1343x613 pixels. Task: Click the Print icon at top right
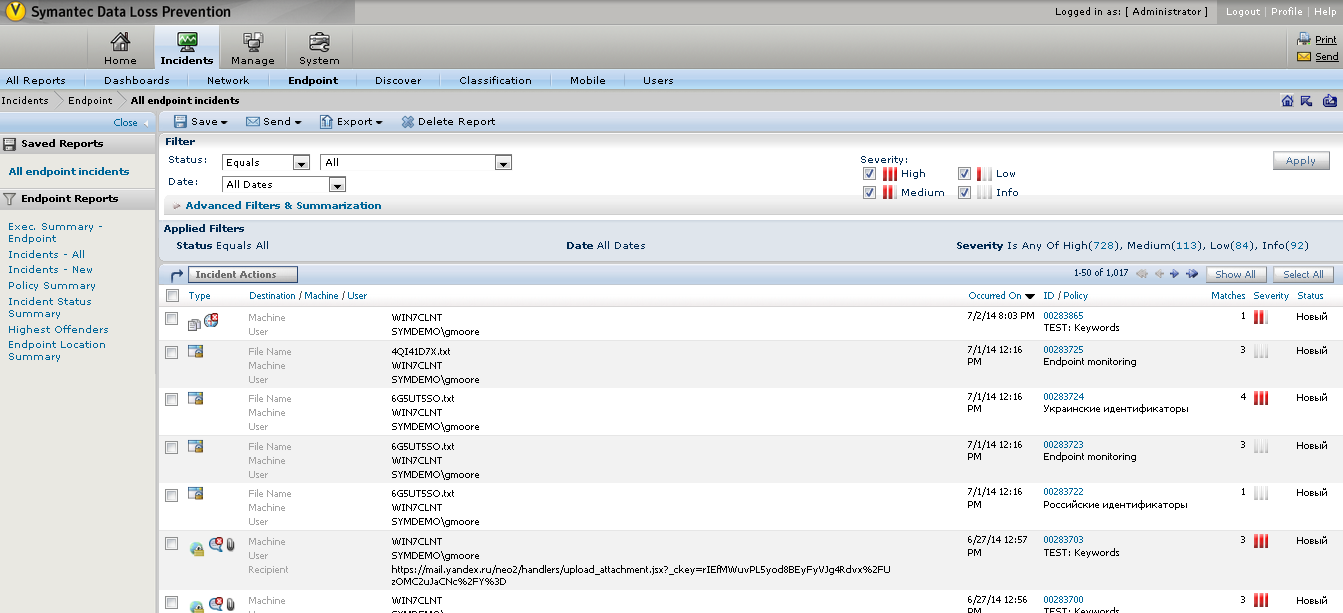[x=1304, y=39]
